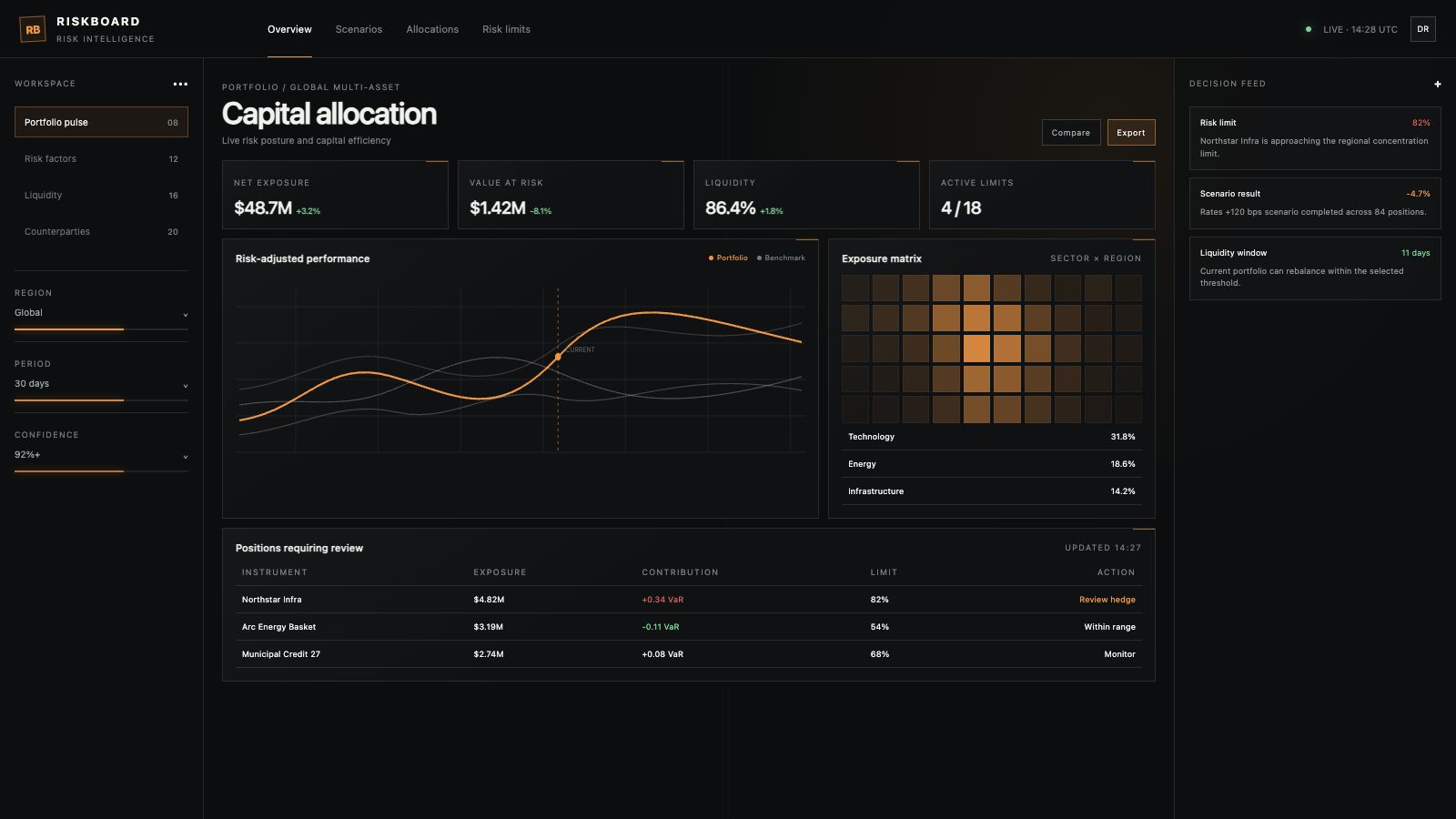Click the Value at Risk $1.42M card
This screenshot has height=819, width=1456.
click(571, 195)
